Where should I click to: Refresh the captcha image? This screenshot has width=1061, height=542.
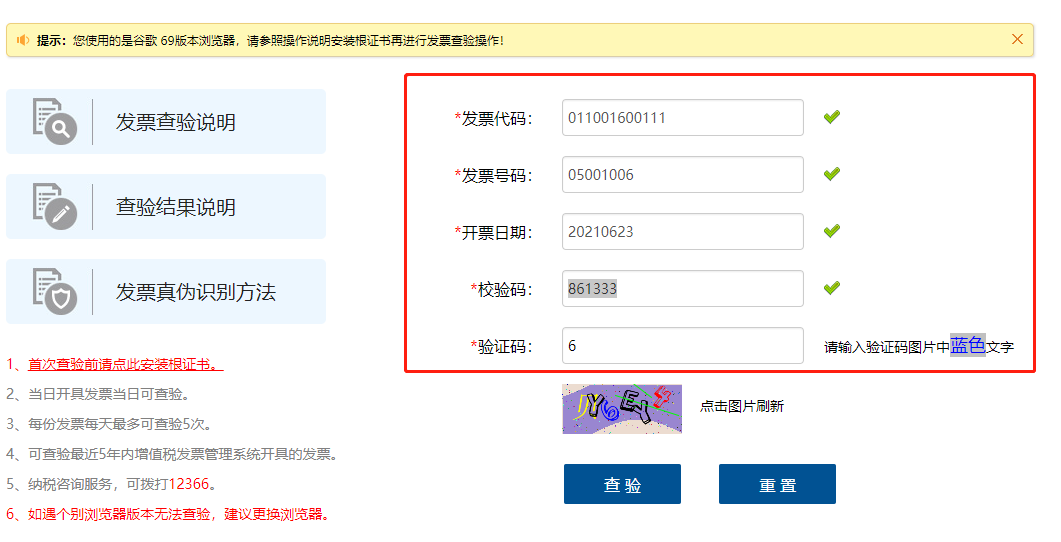coord(621,408)
